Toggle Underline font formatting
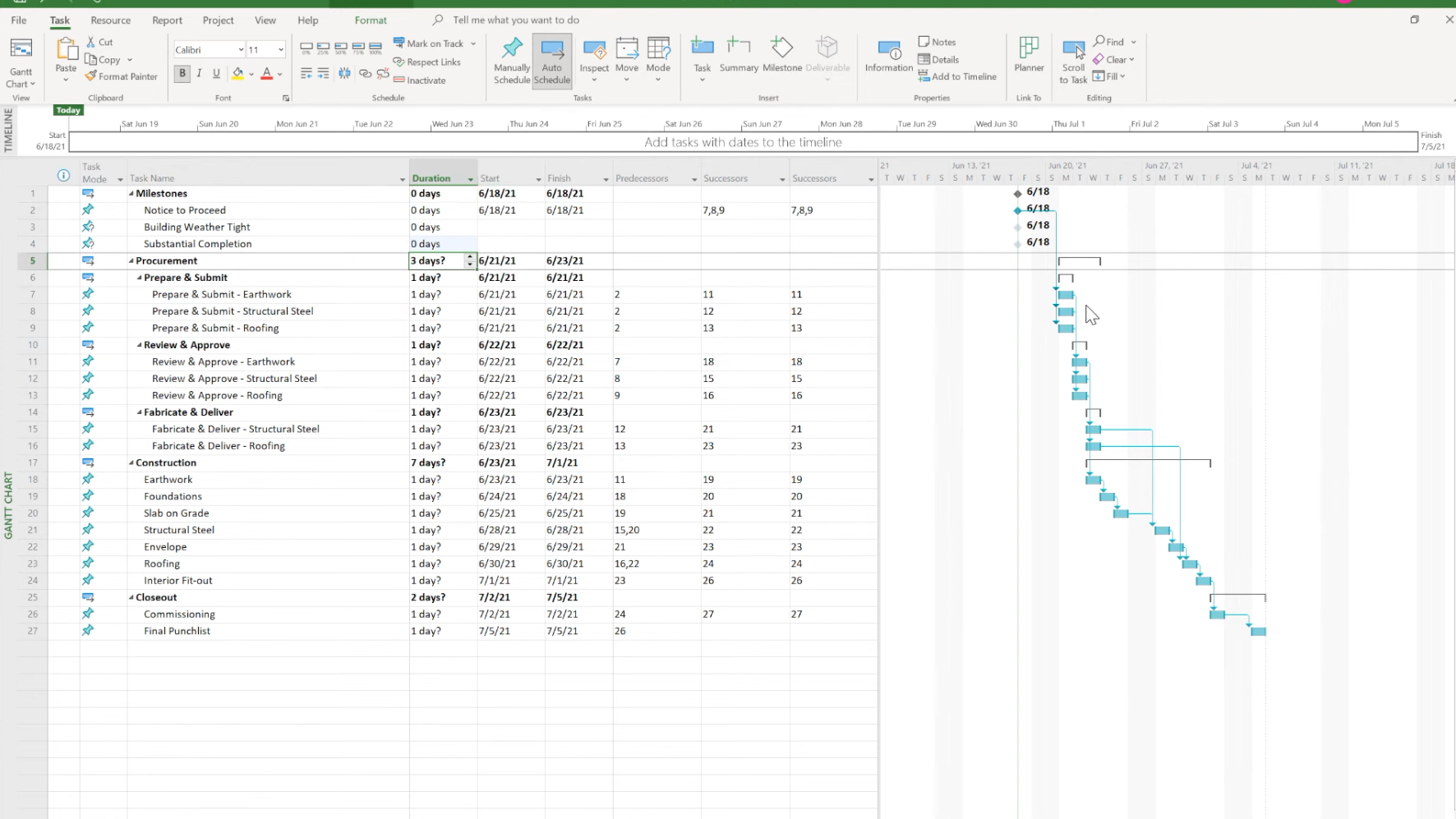 (x=216, y=74)
